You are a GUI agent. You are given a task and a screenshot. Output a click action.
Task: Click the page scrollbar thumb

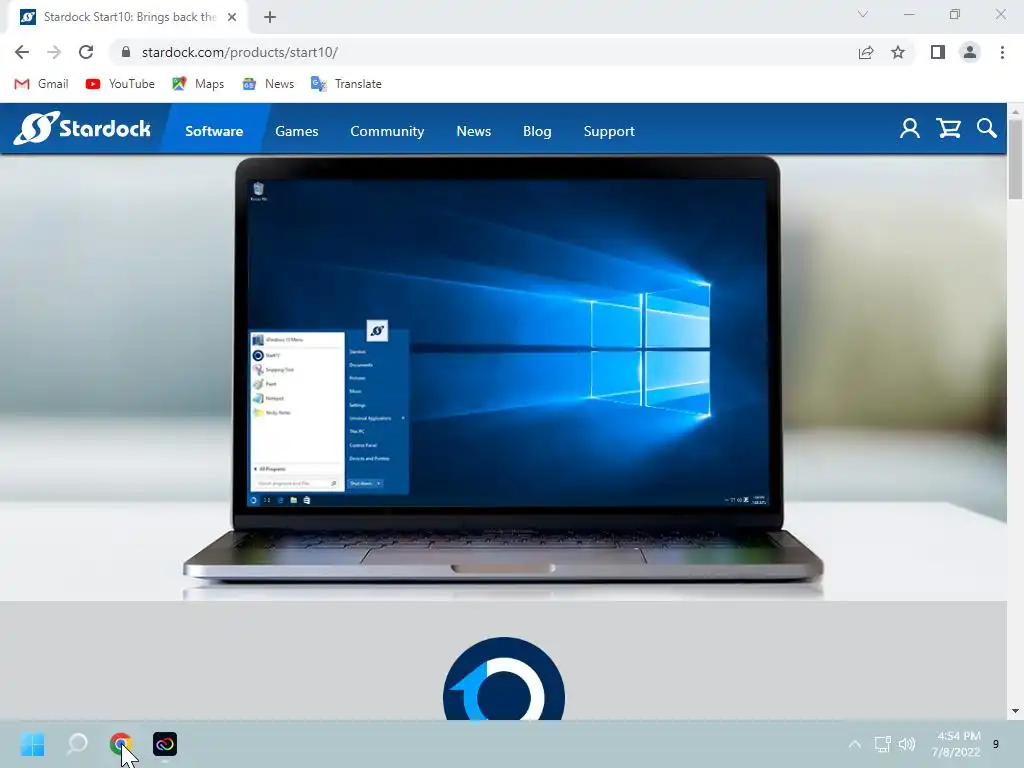point(1015,160)
